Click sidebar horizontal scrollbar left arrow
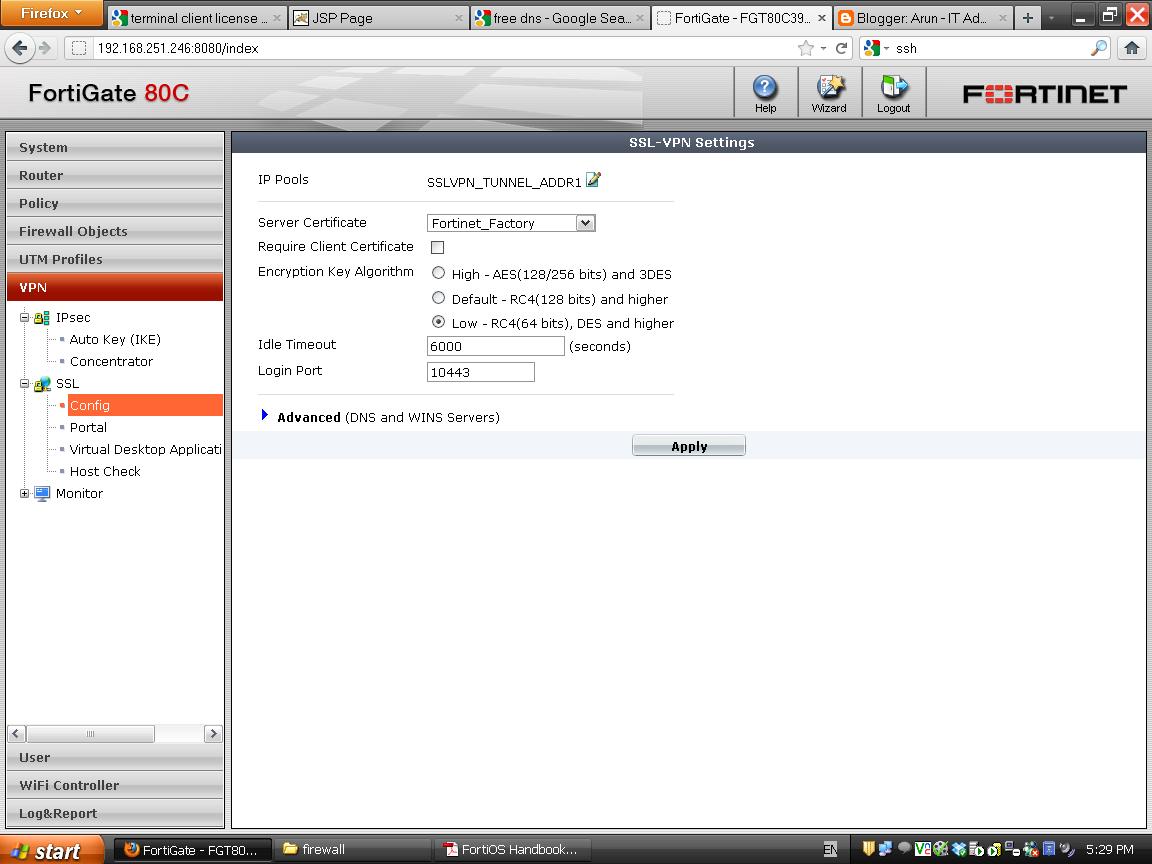 tap(16, 733)
